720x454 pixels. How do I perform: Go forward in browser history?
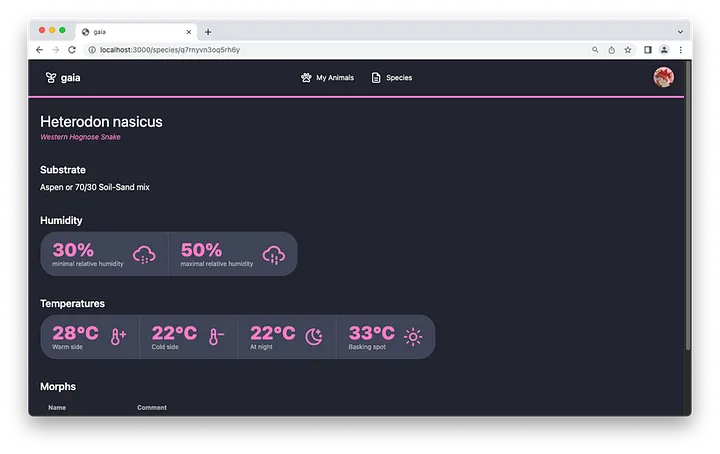[x=56, y=50]
